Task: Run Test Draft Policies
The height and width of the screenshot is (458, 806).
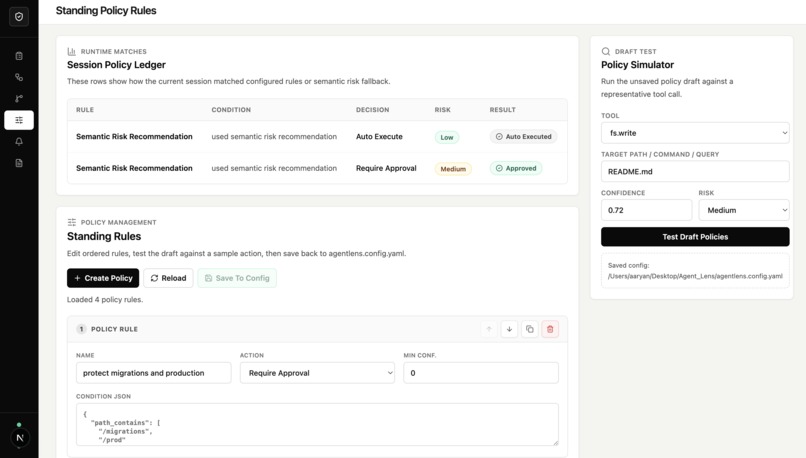Action: click(695, 237)
